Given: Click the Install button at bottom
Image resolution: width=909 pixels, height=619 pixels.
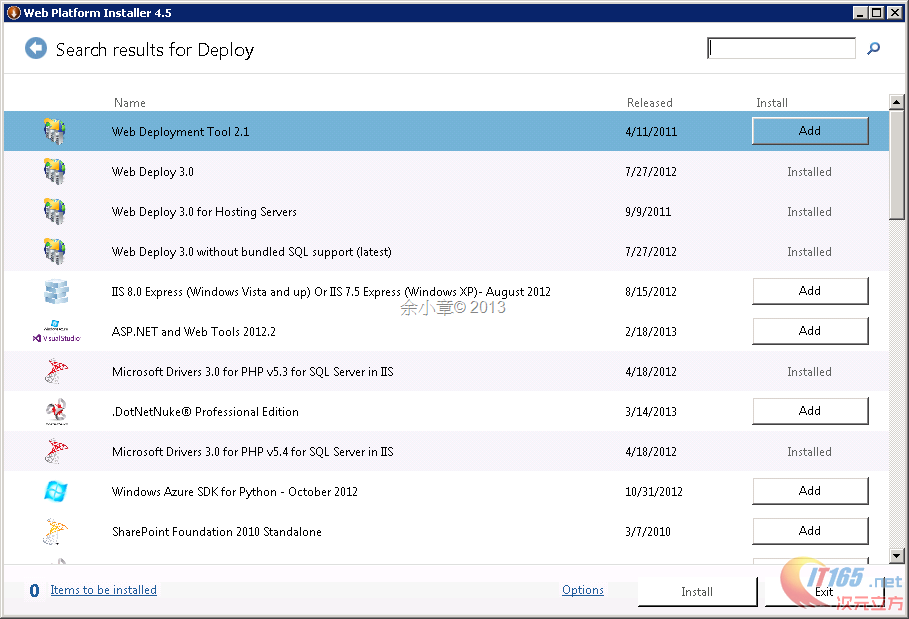Looking at the screenshot, I should coord(697,592).
